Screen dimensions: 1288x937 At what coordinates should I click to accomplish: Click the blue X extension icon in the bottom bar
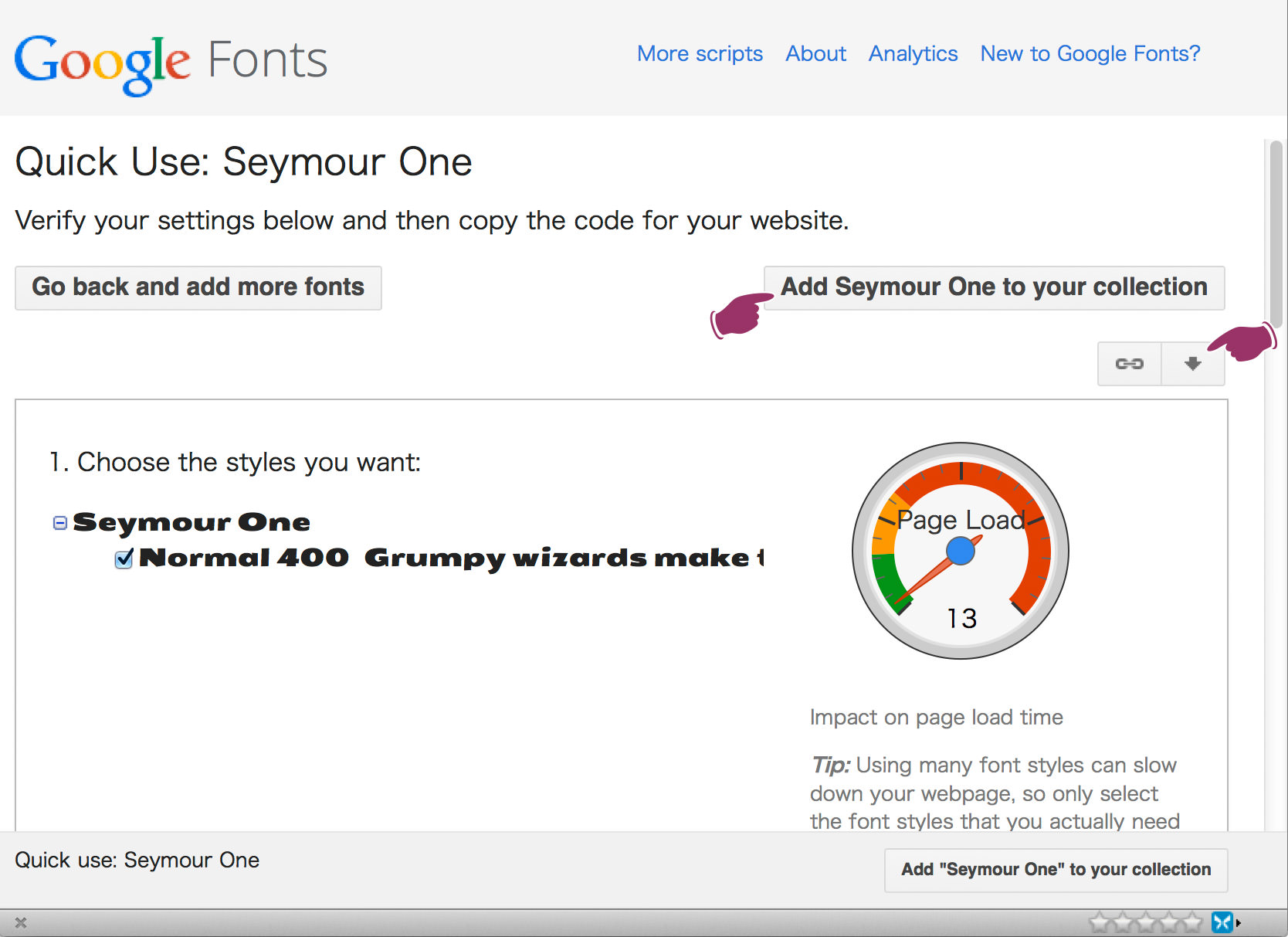coord(1222,922)
